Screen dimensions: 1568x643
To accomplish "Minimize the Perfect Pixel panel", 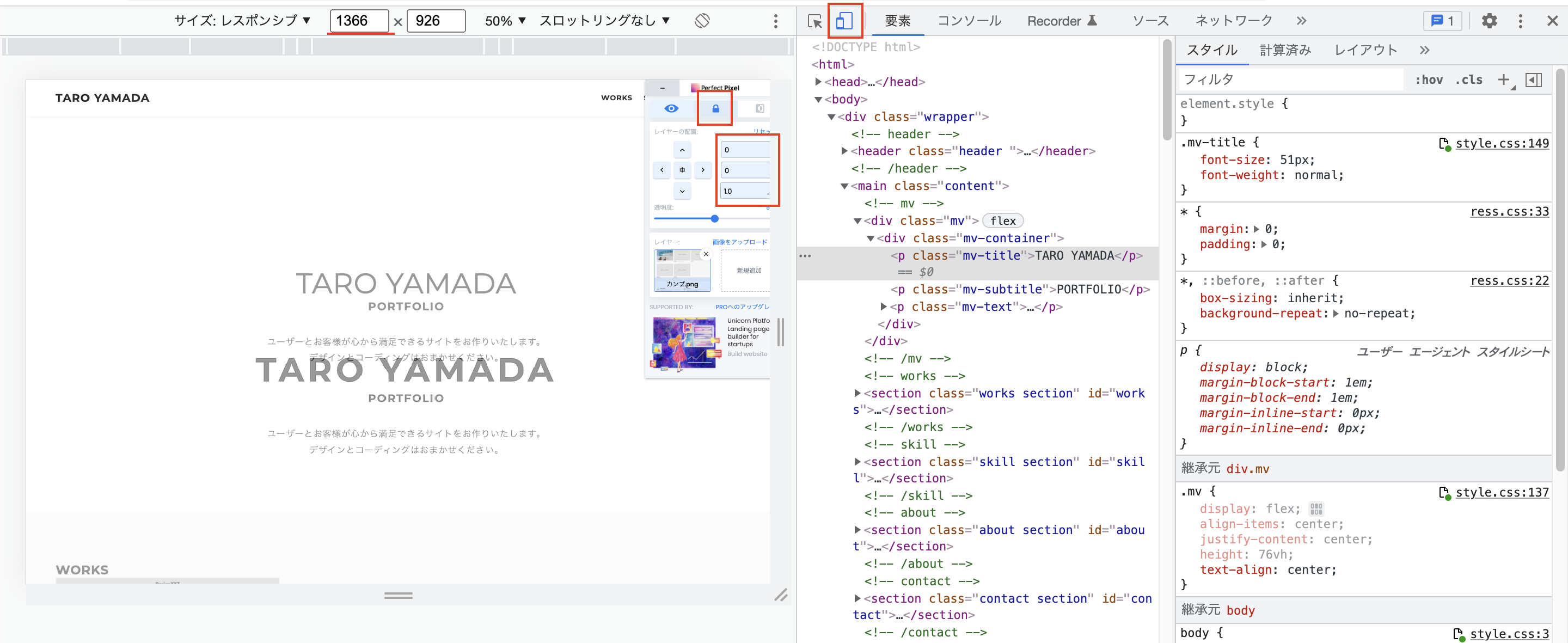I will [x=662, y=88].
